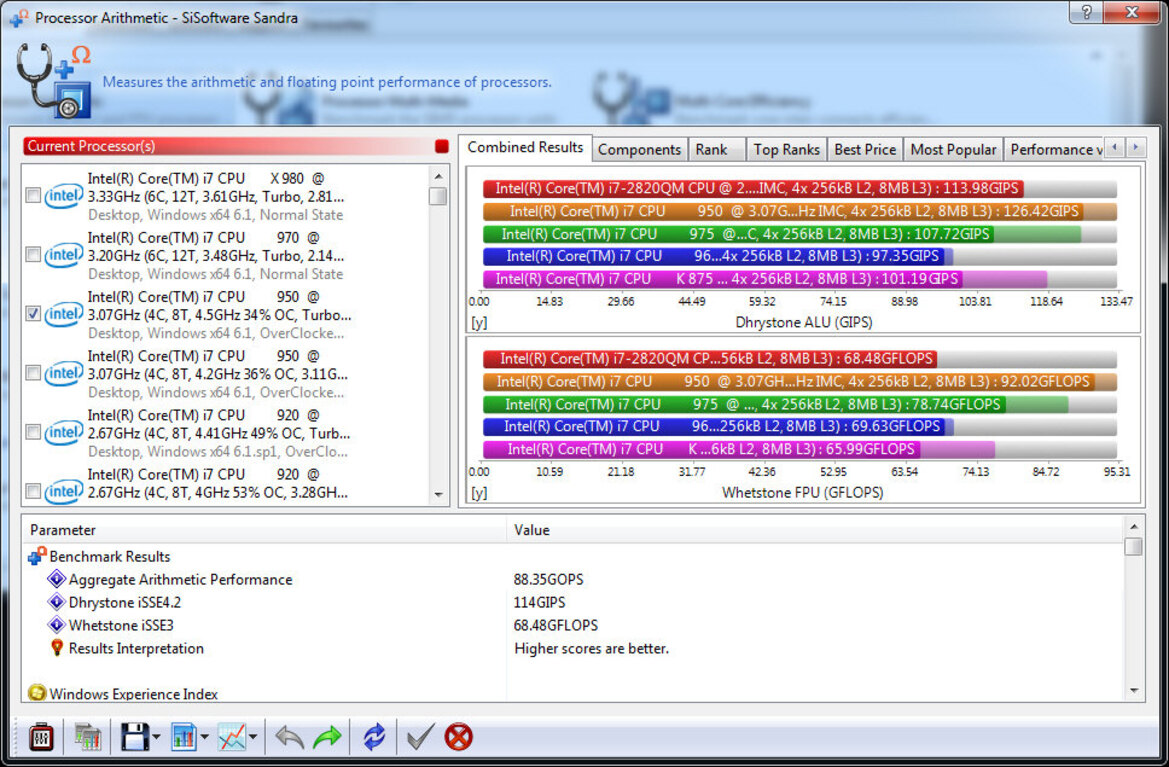The height and width of the screenshot is (767, 1169).
Task: Click the green forward arrow icon
Action: [x=327, y=737]
